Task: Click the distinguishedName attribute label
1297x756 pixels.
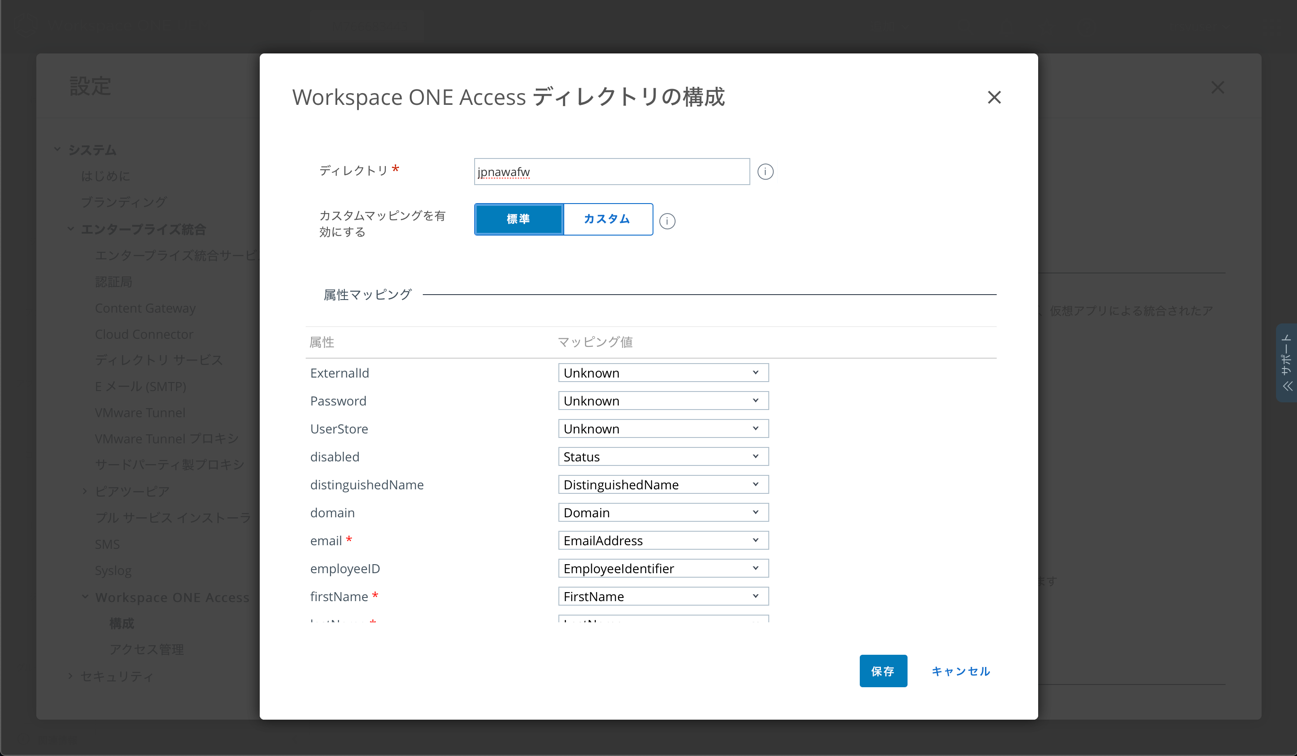Action: 367,485
